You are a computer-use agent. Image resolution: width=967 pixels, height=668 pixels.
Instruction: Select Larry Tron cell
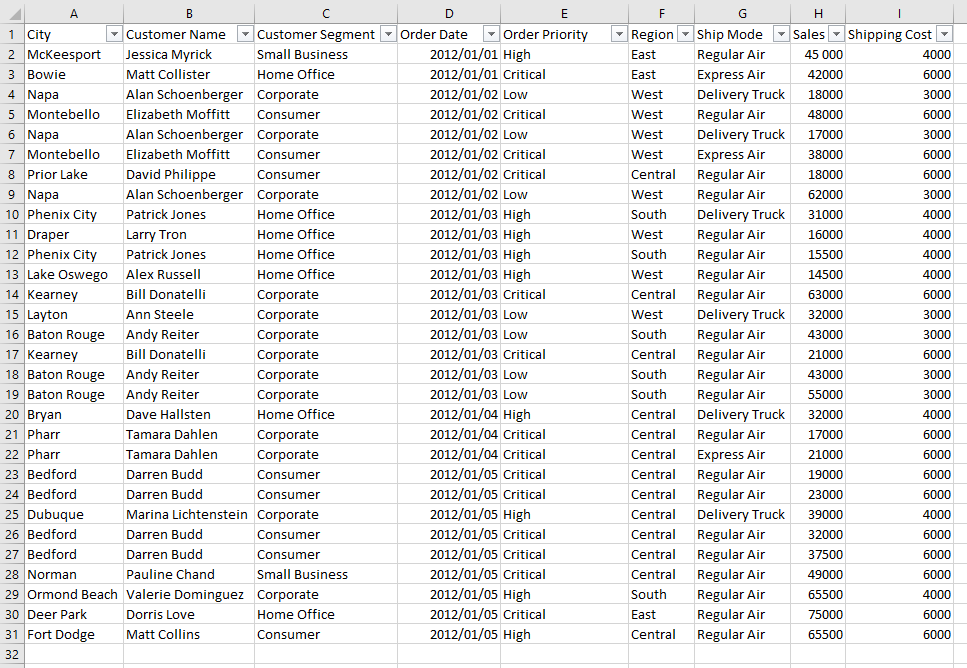tap(189, 234)
